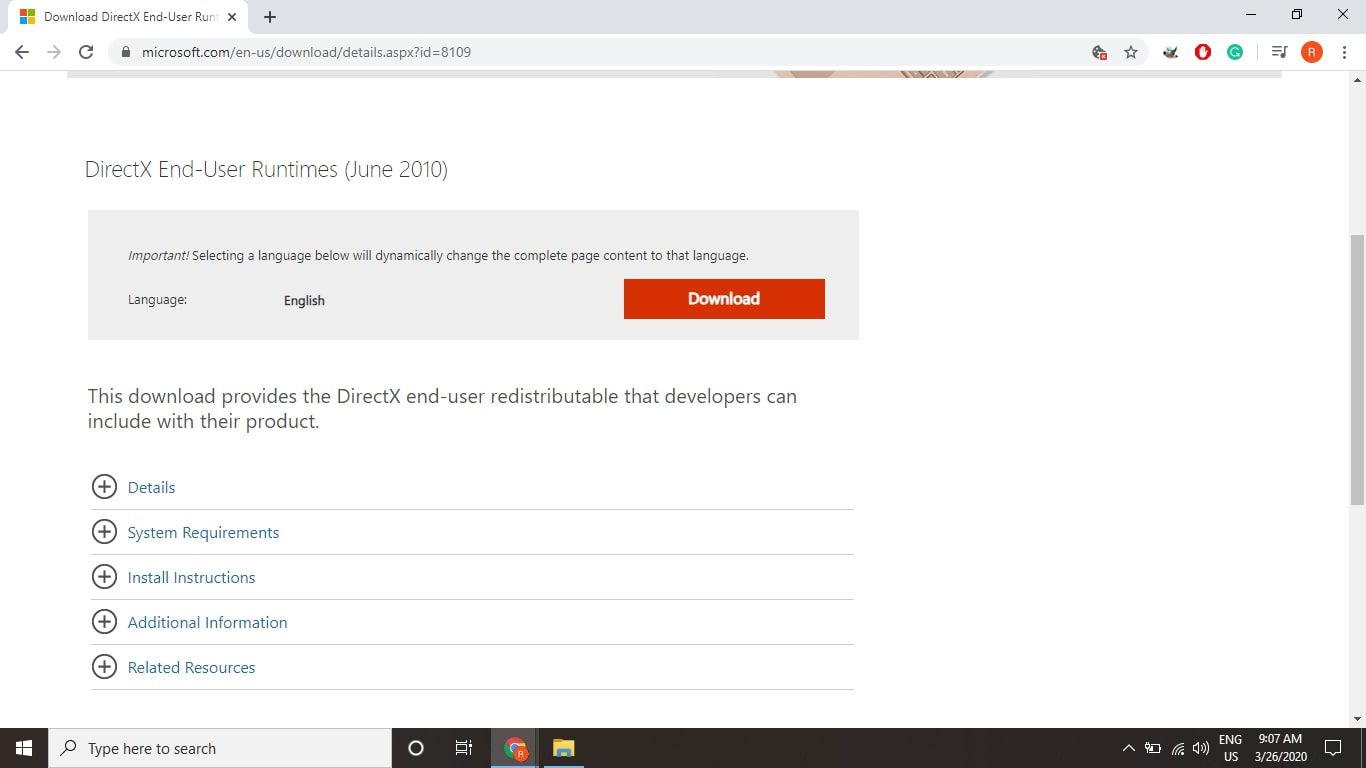This screenshot has width=1366, height=768.
Task: Open the Chrome three-dot menu
Action: [x=1344, y=52]
